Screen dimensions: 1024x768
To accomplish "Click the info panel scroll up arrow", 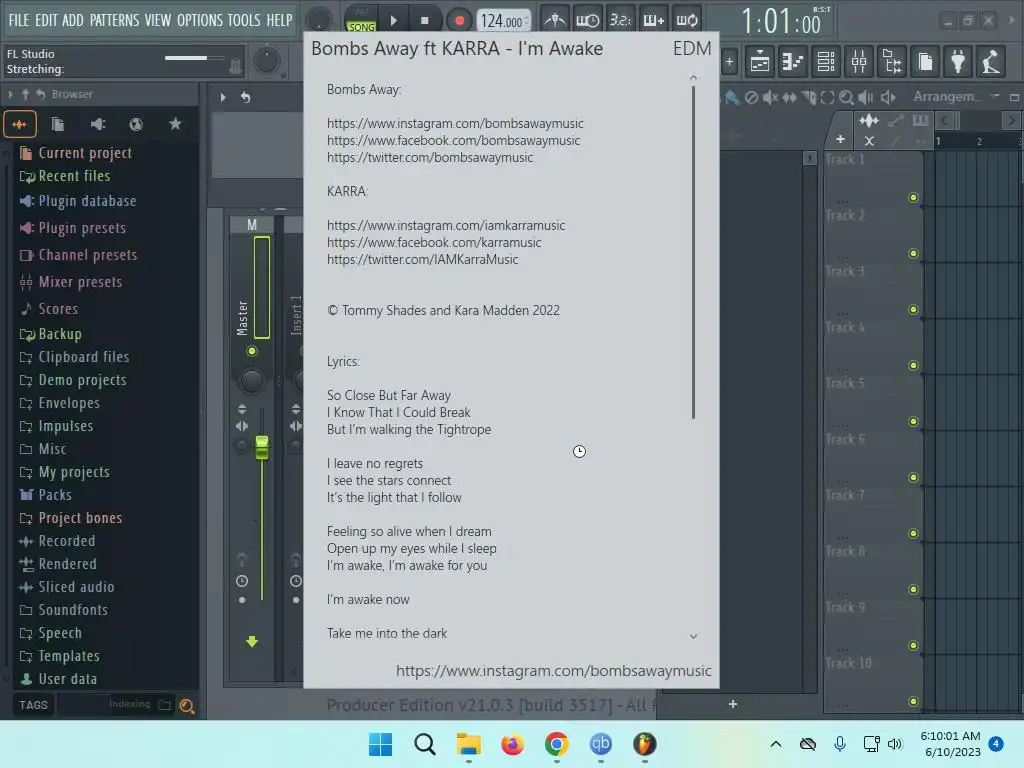I will 693,78.
